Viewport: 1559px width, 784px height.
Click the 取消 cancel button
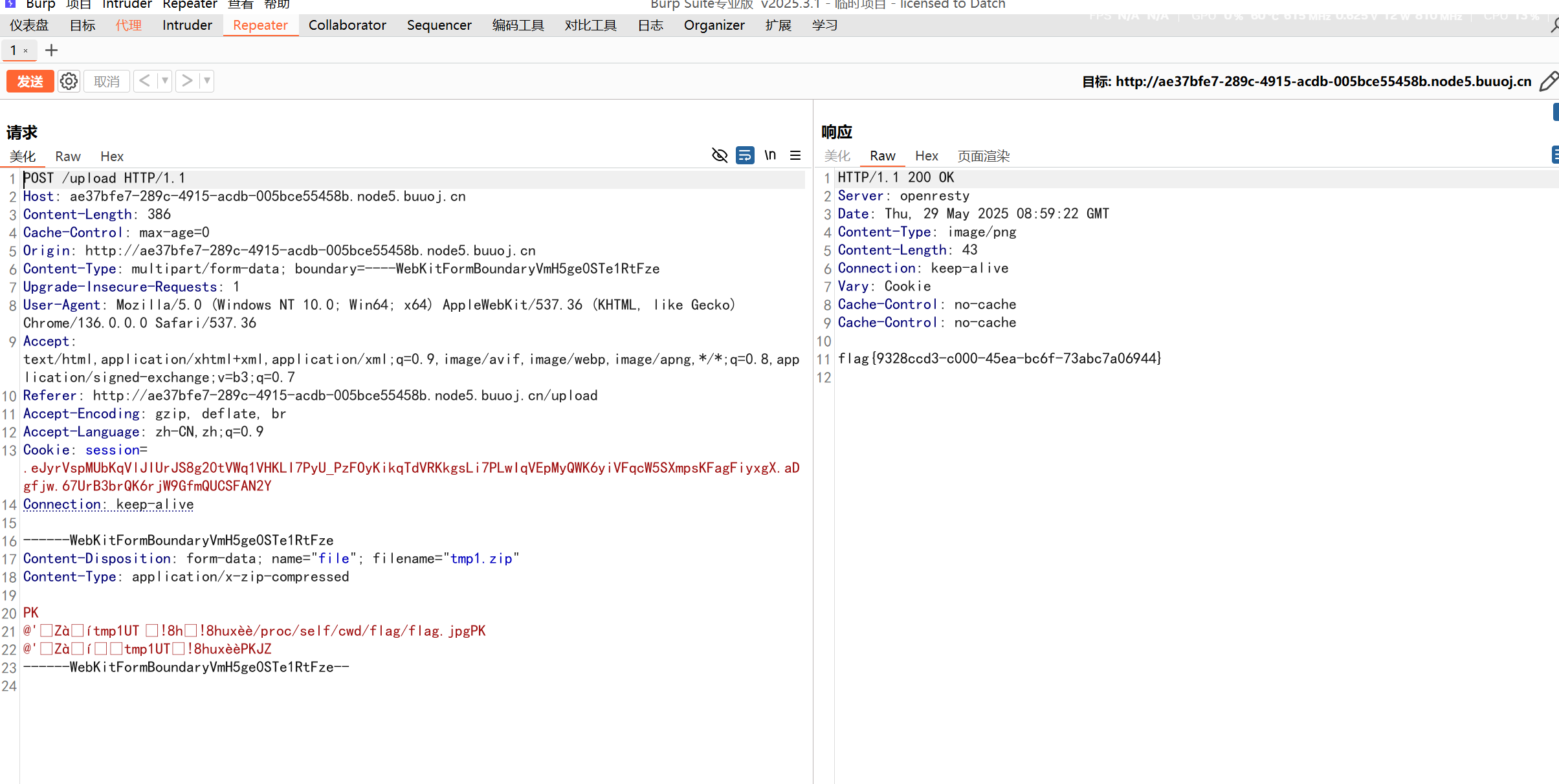click(107, 82)
